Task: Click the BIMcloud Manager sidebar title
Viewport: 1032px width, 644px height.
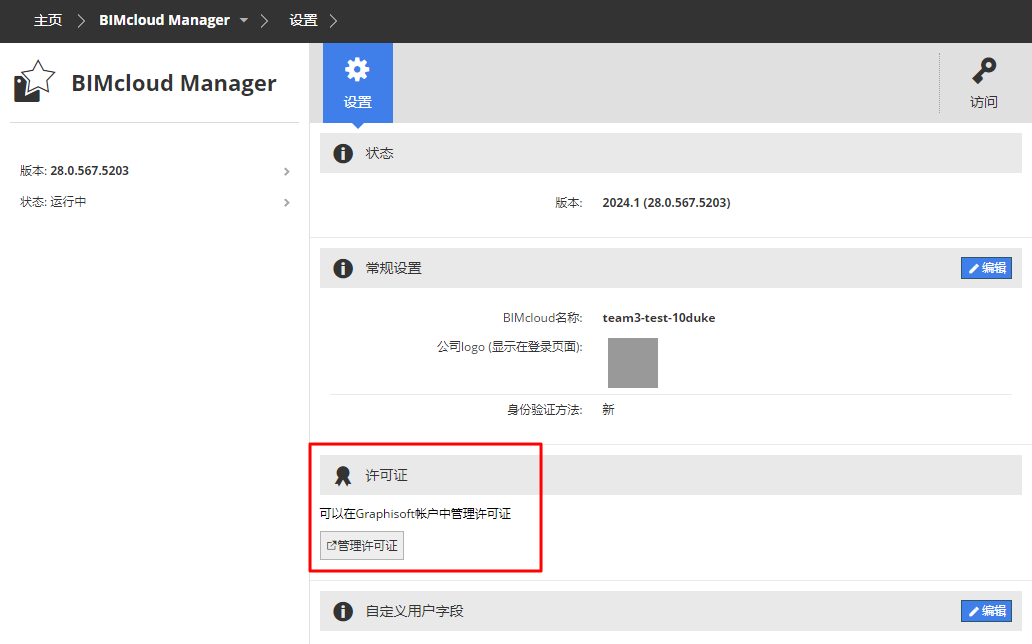Action: pos(174,84)
